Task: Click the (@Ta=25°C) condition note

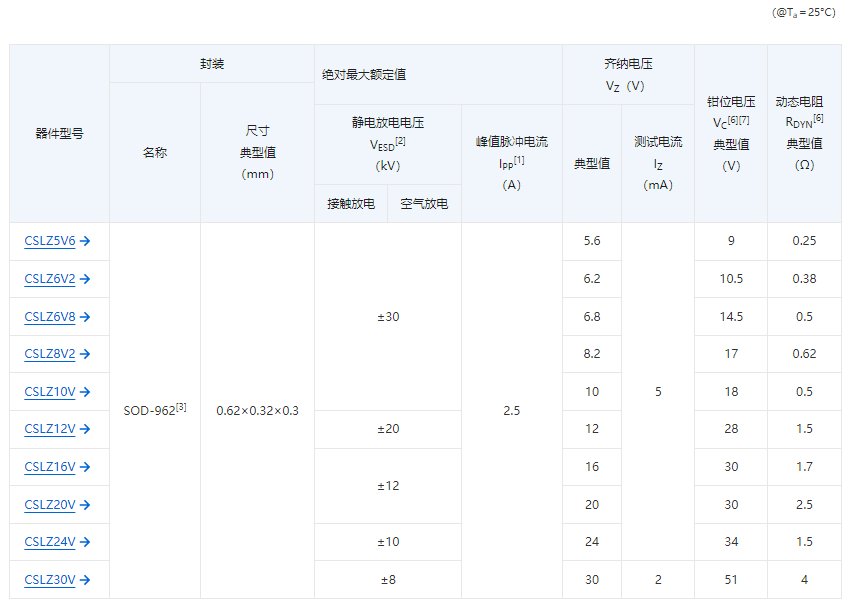Action: pyautogui.click(x=804, y=13)
